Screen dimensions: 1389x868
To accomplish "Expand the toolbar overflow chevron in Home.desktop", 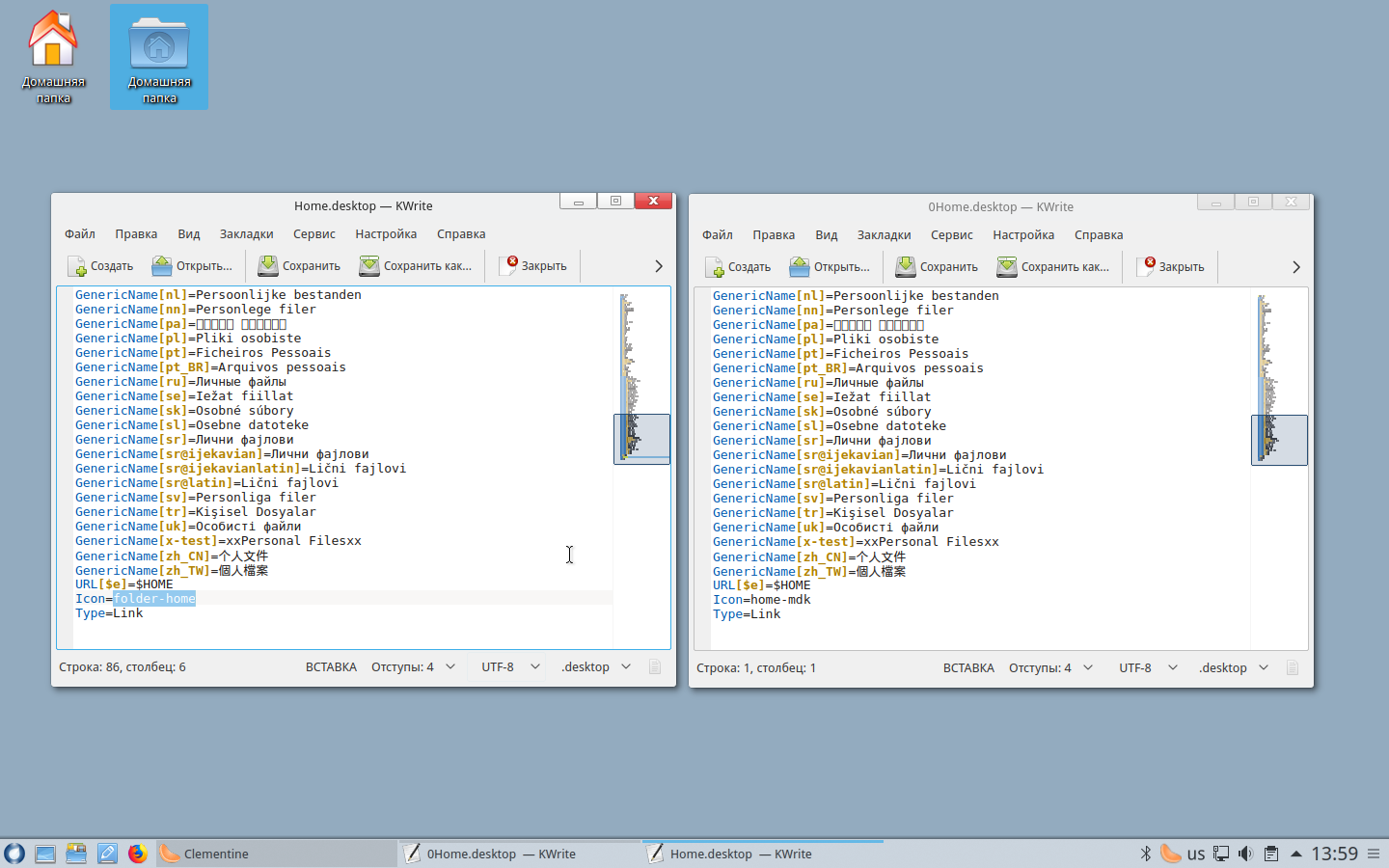I will point(659,266).
